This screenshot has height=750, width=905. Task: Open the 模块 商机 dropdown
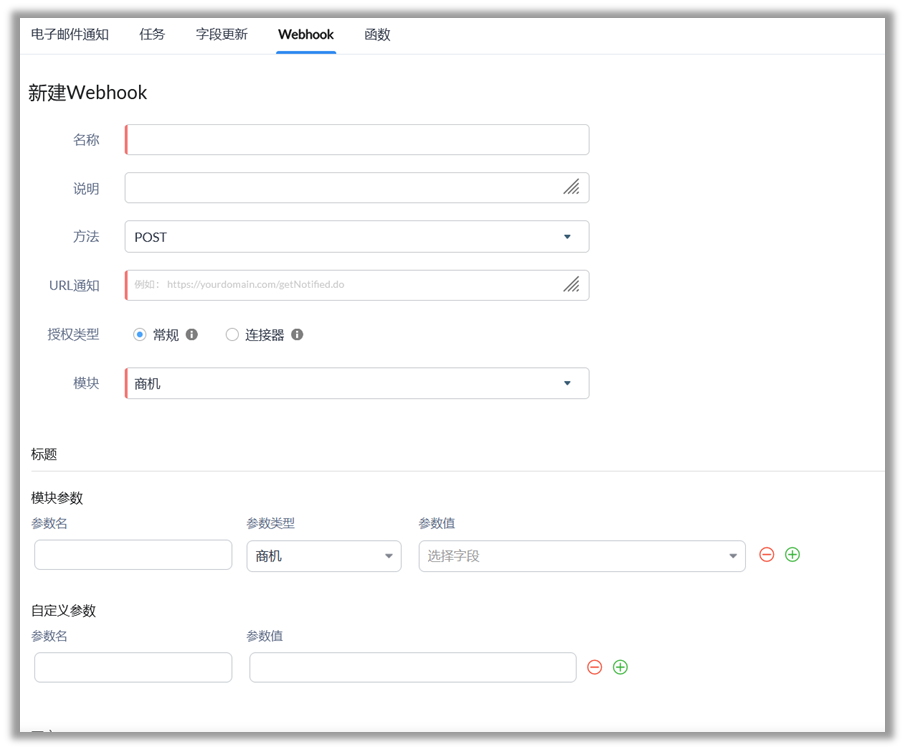pyautogui.click(x=357, y=383)
